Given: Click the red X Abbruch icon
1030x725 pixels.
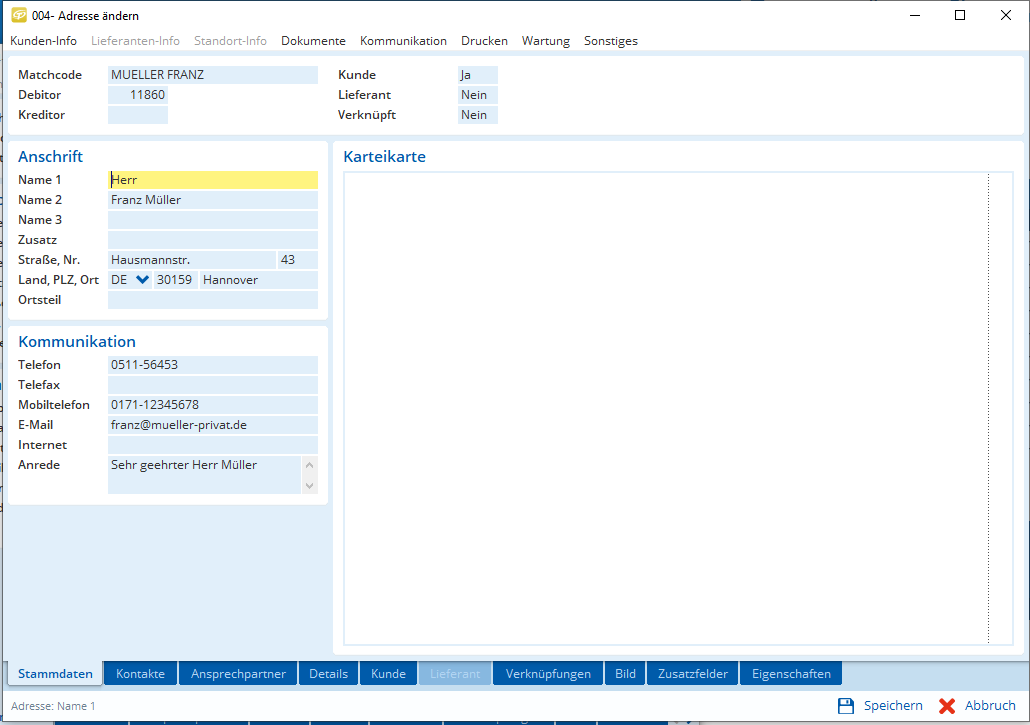Looking at the screenshot, I should (947, 706).
